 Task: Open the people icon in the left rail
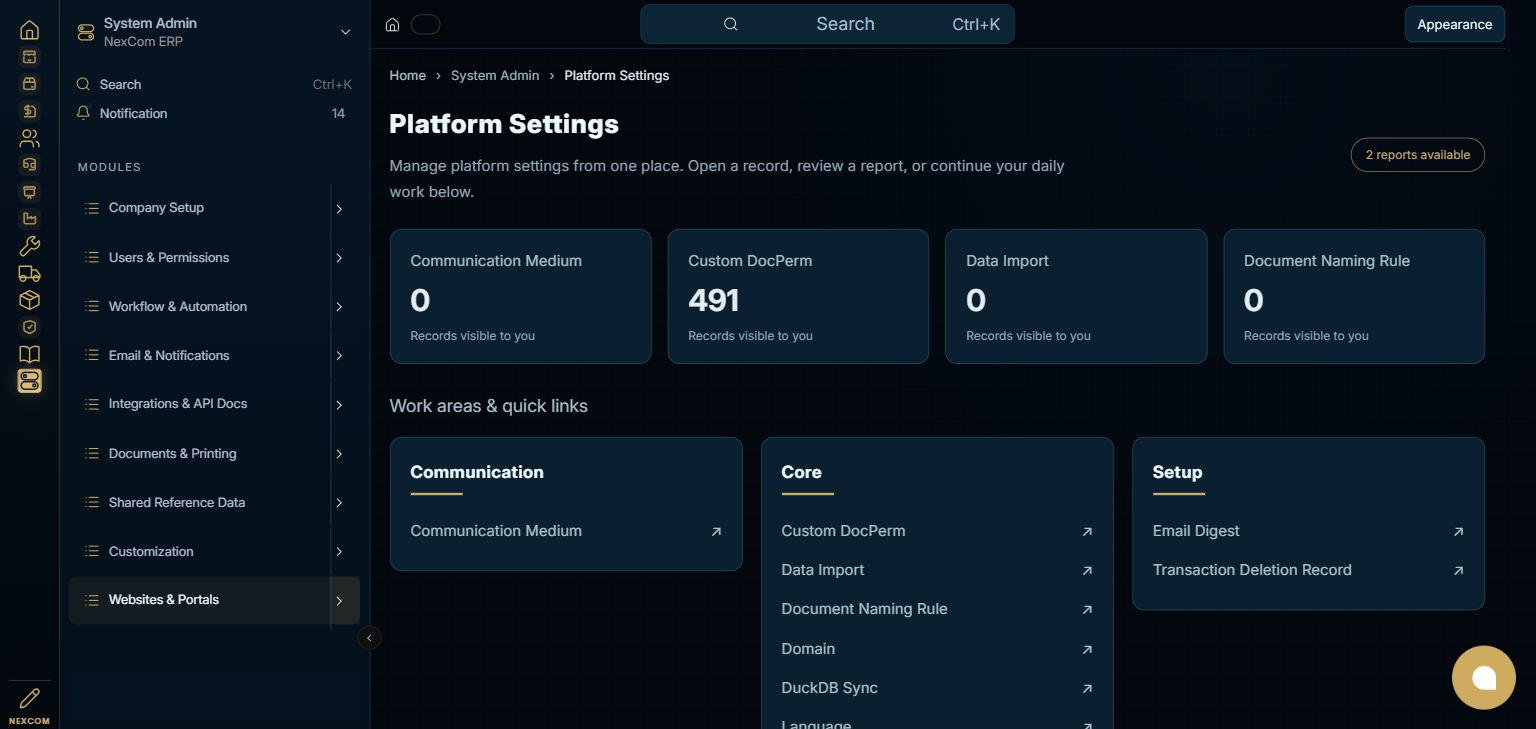click(x=30, y=138)
